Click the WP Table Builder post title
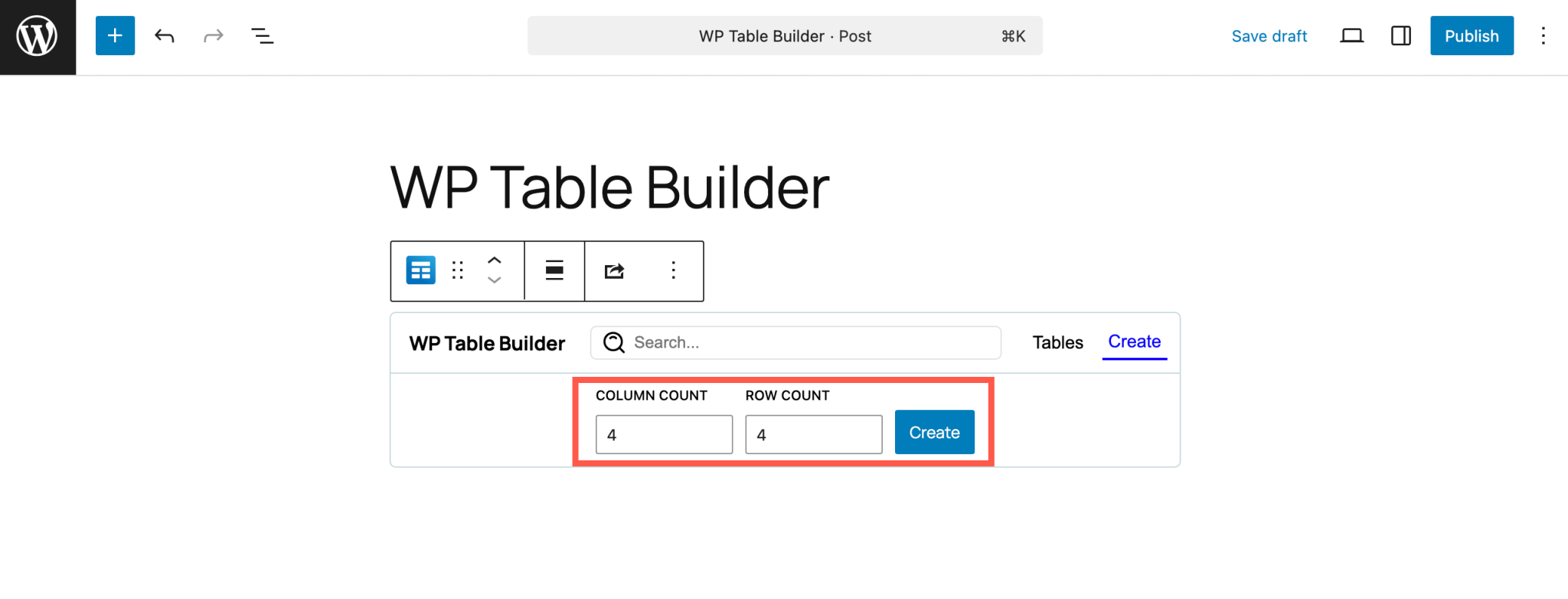Screen dimensions: 1568x599 click(x=609, y=187)
